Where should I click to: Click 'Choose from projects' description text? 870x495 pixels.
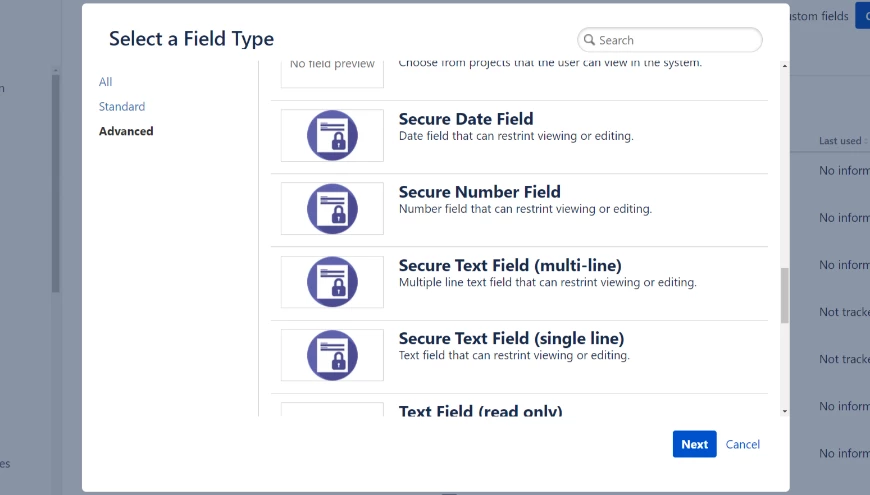click(550, 63)
